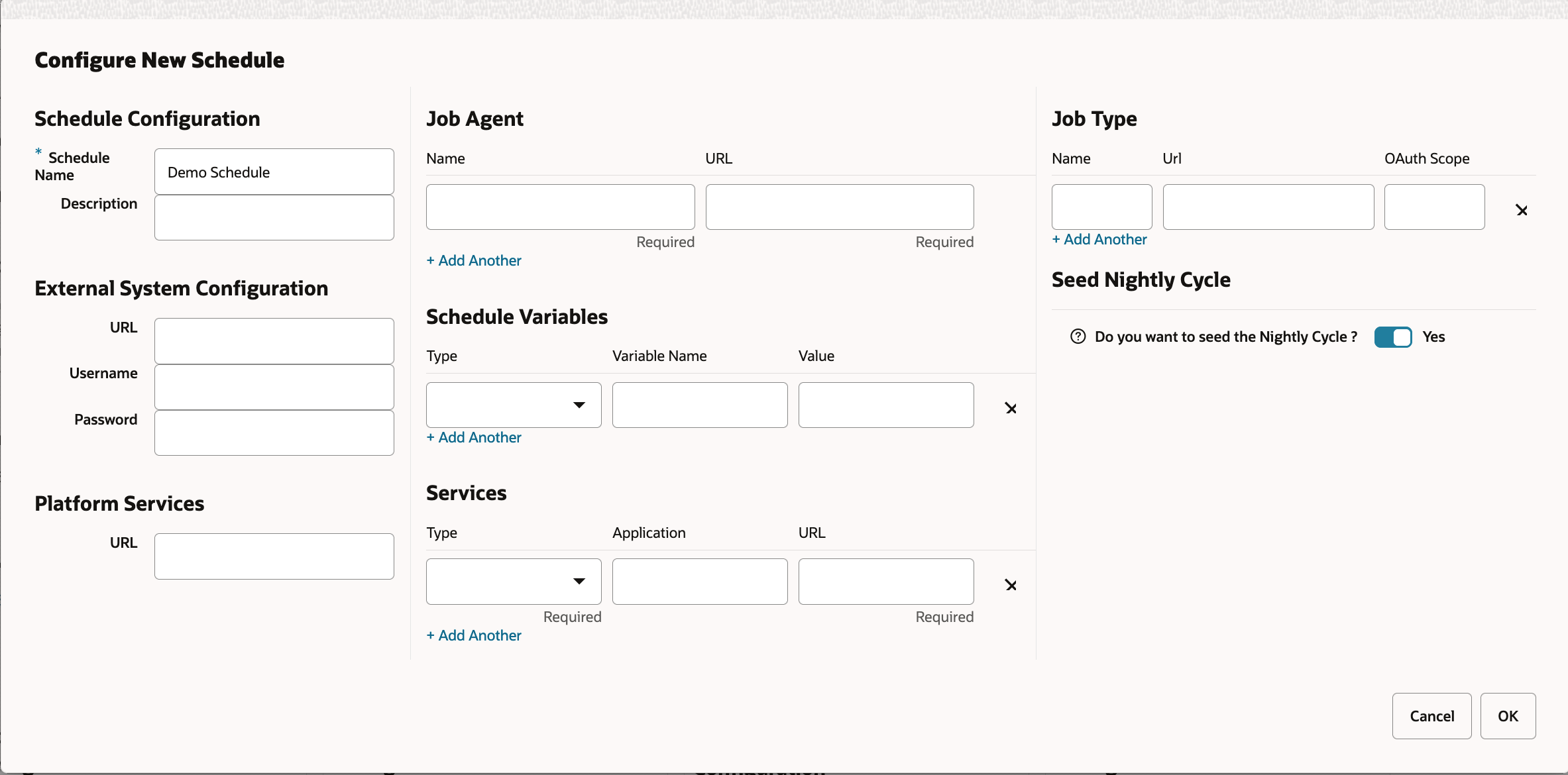Add another Schedule Variables row
Viewport: 1568px width, 775px height.
(x=474, y=437)
